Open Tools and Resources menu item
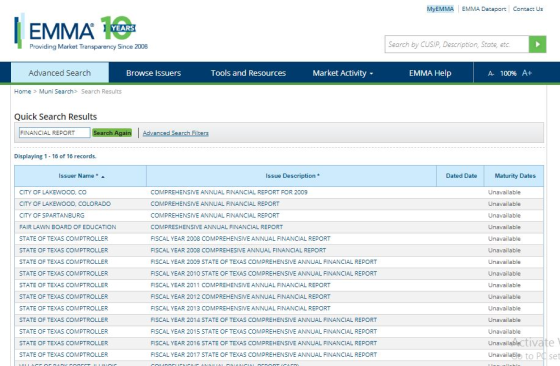Image resolution: width=560 pixels, height=366 pixels. [248, 73]
